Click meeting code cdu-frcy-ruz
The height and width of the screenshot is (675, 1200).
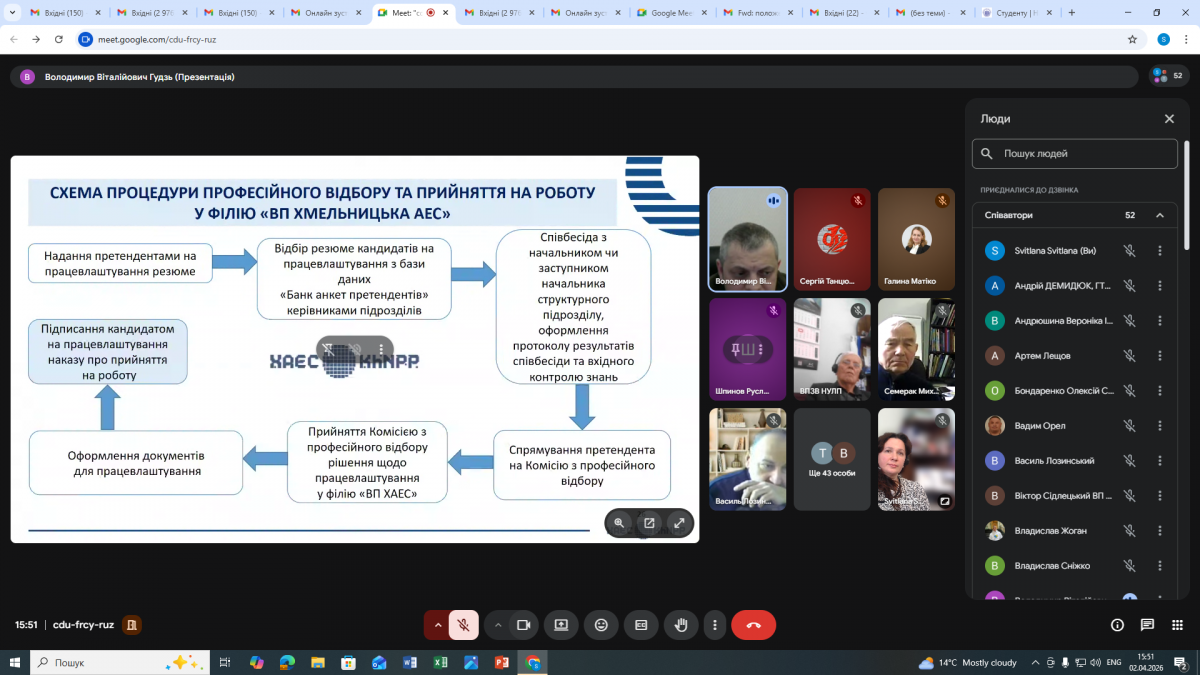tap(85, 625)
